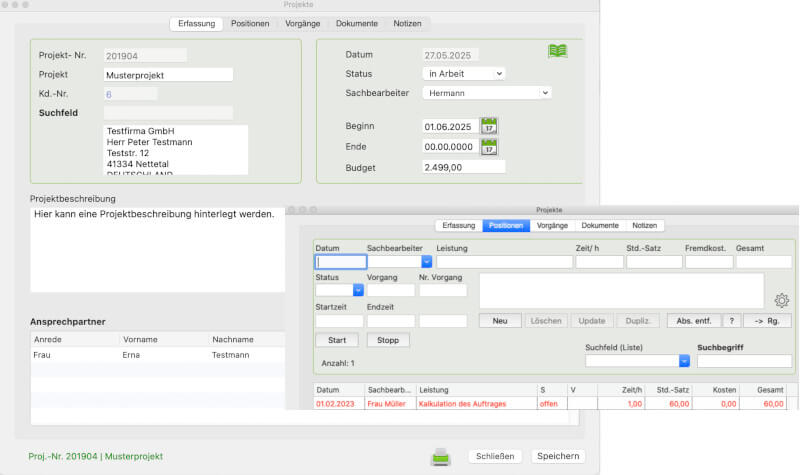
Task: Click the green book icon beside Datum
Action: pyautogui.click(x=557, y=51)
